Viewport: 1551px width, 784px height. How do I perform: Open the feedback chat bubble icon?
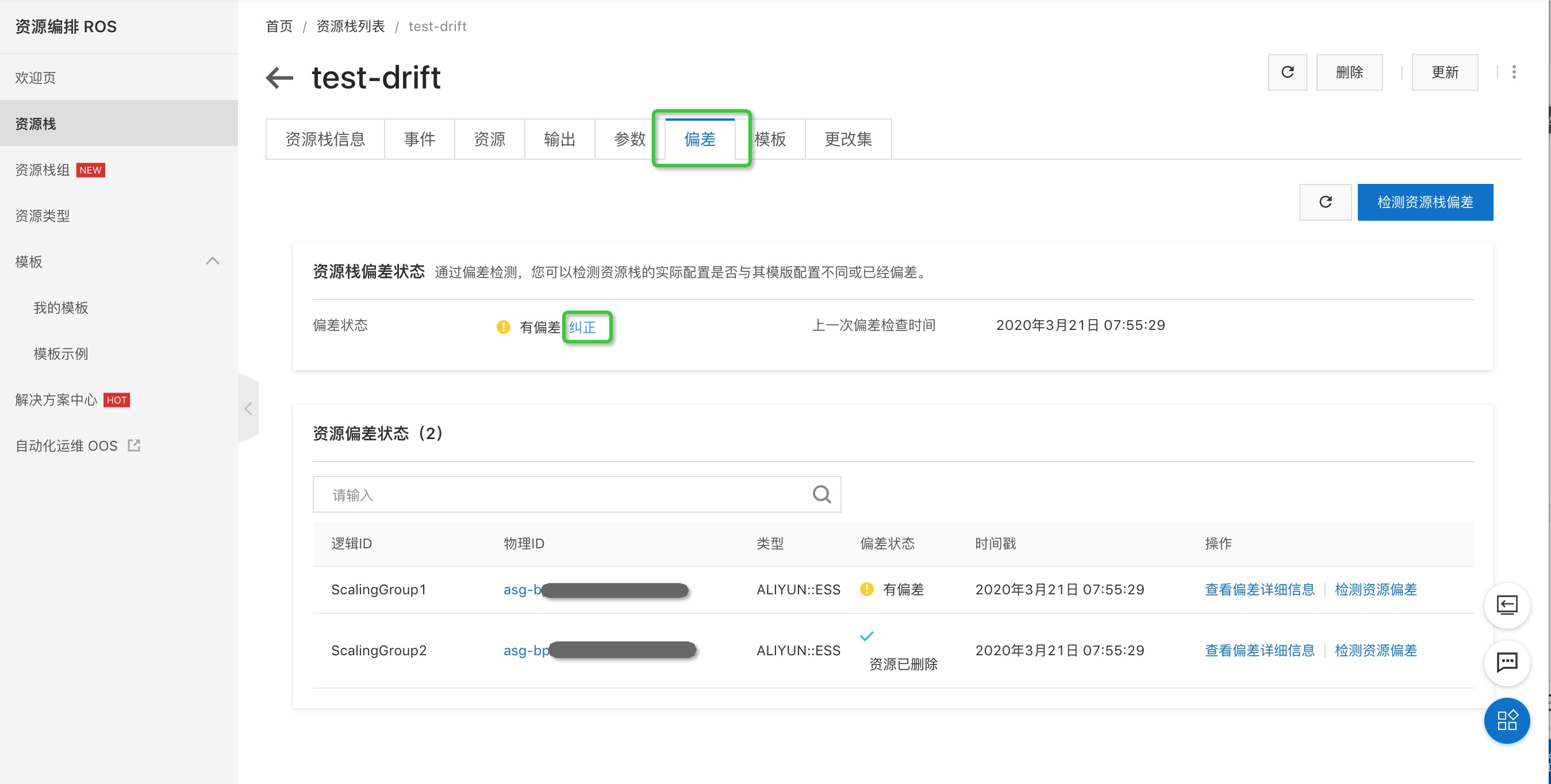click(1507, 662)
